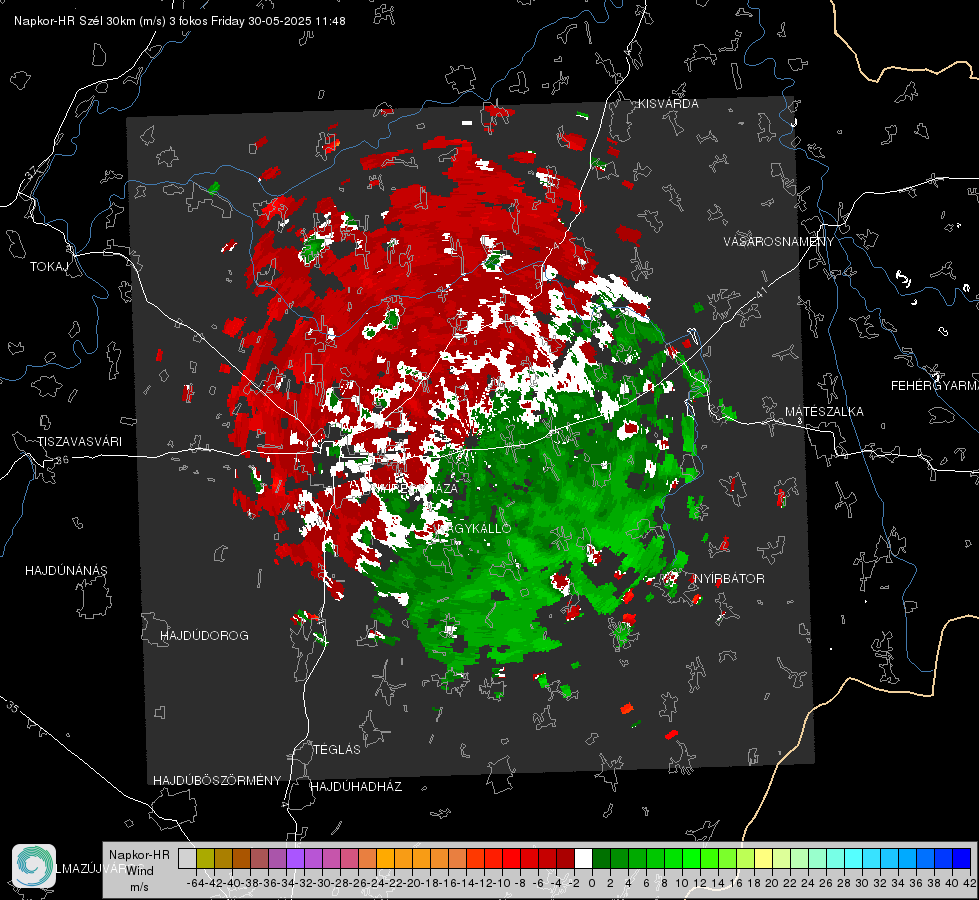Pick the gray no-data swatch left of -64
979x900 pixels.
(x=187, y=858)
